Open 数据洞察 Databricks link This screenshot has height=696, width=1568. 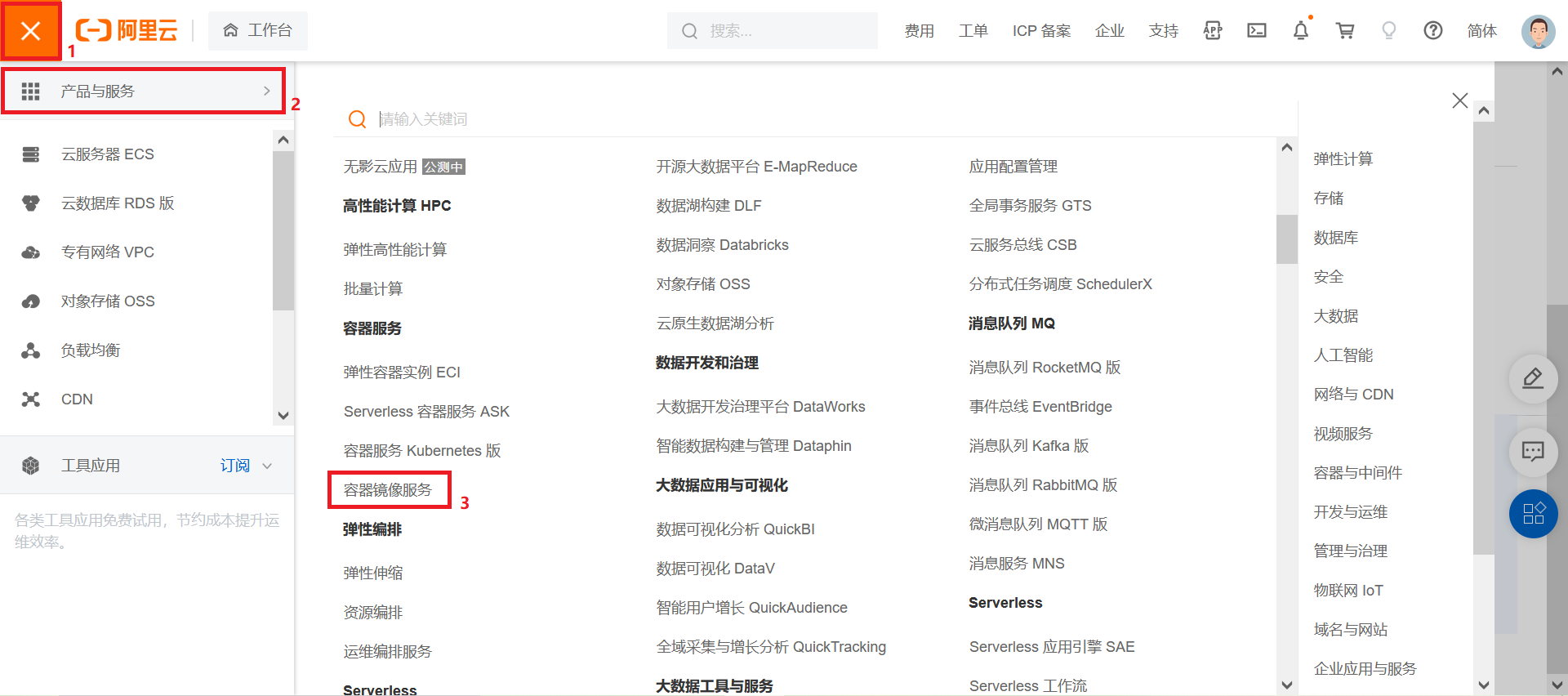(722, 245)
